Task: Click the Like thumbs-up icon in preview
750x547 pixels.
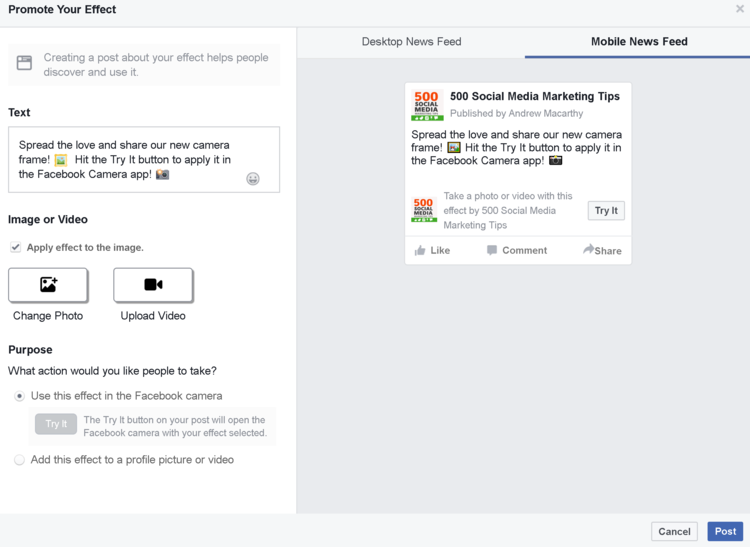Action: (420, 250)
